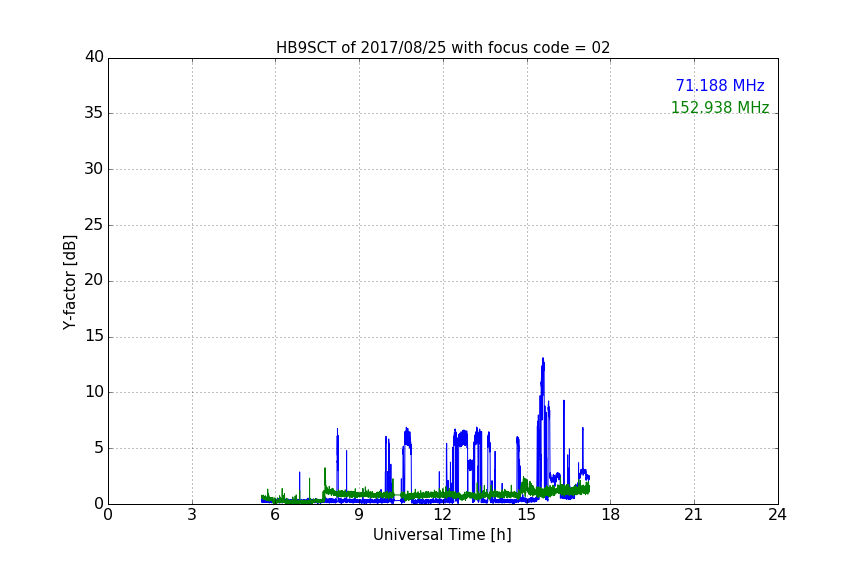Viewport: 864px width, 576px height.
Task: Click the Universal Time [h] axis label
Action: click(442, 535)
